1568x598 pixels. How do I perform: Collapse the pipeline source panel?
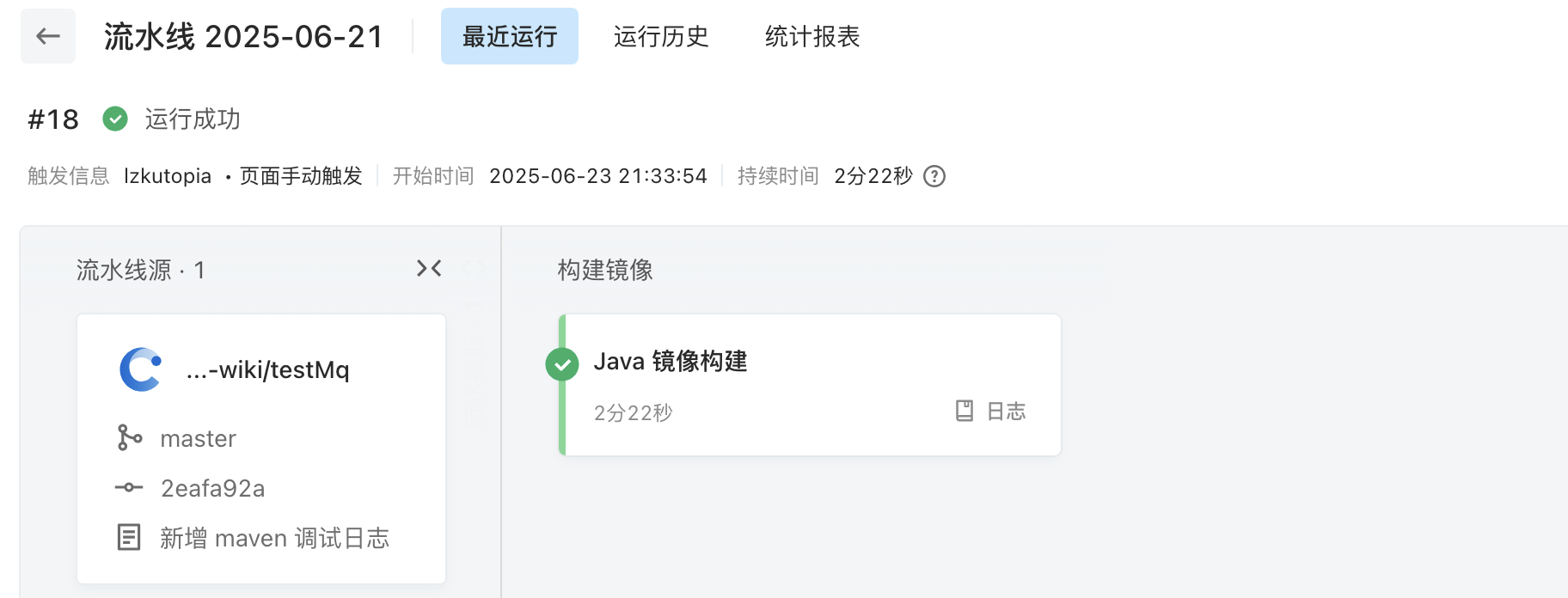[x=429, y=269]
